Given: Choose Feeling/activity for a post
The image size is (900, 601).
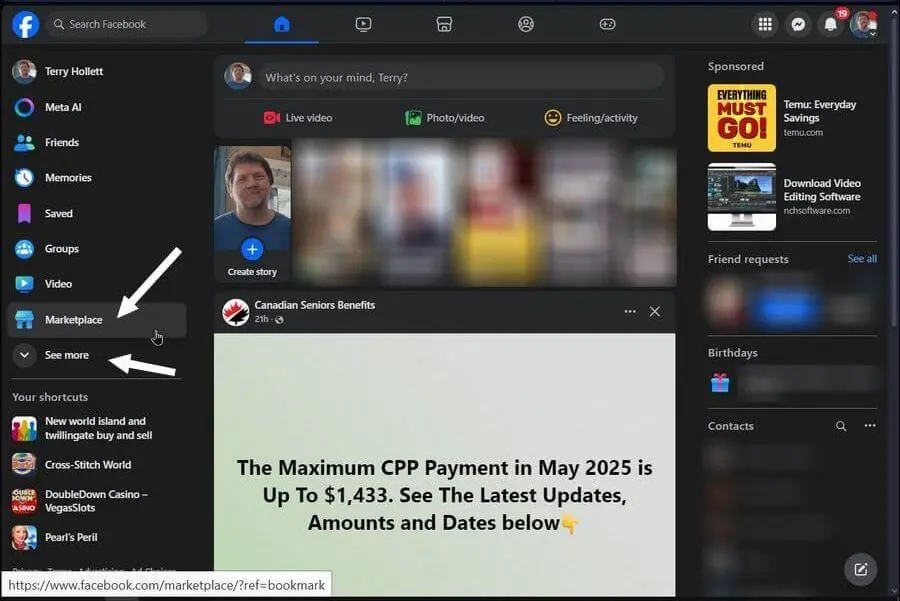Looking at the screenshot, I should [x=591, y=118].
